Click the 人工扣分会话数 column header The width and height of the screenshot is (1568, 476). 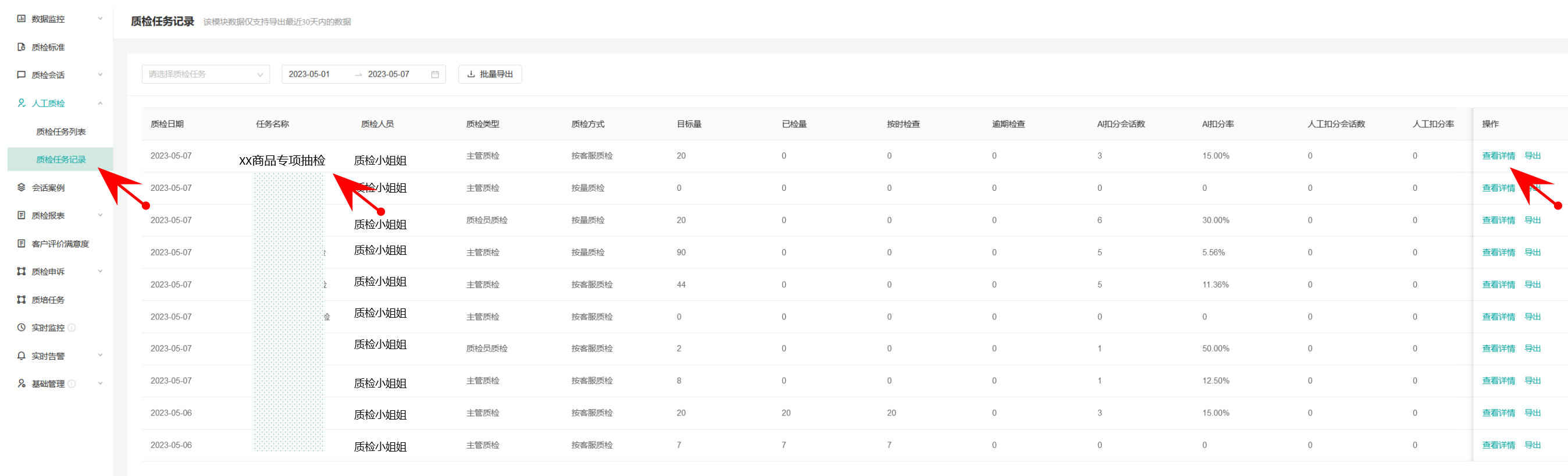(1336, 124)
